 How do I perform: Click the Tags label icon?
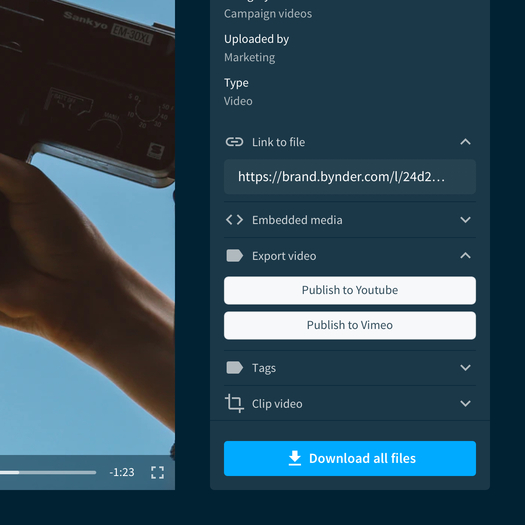tap(234, 368)
